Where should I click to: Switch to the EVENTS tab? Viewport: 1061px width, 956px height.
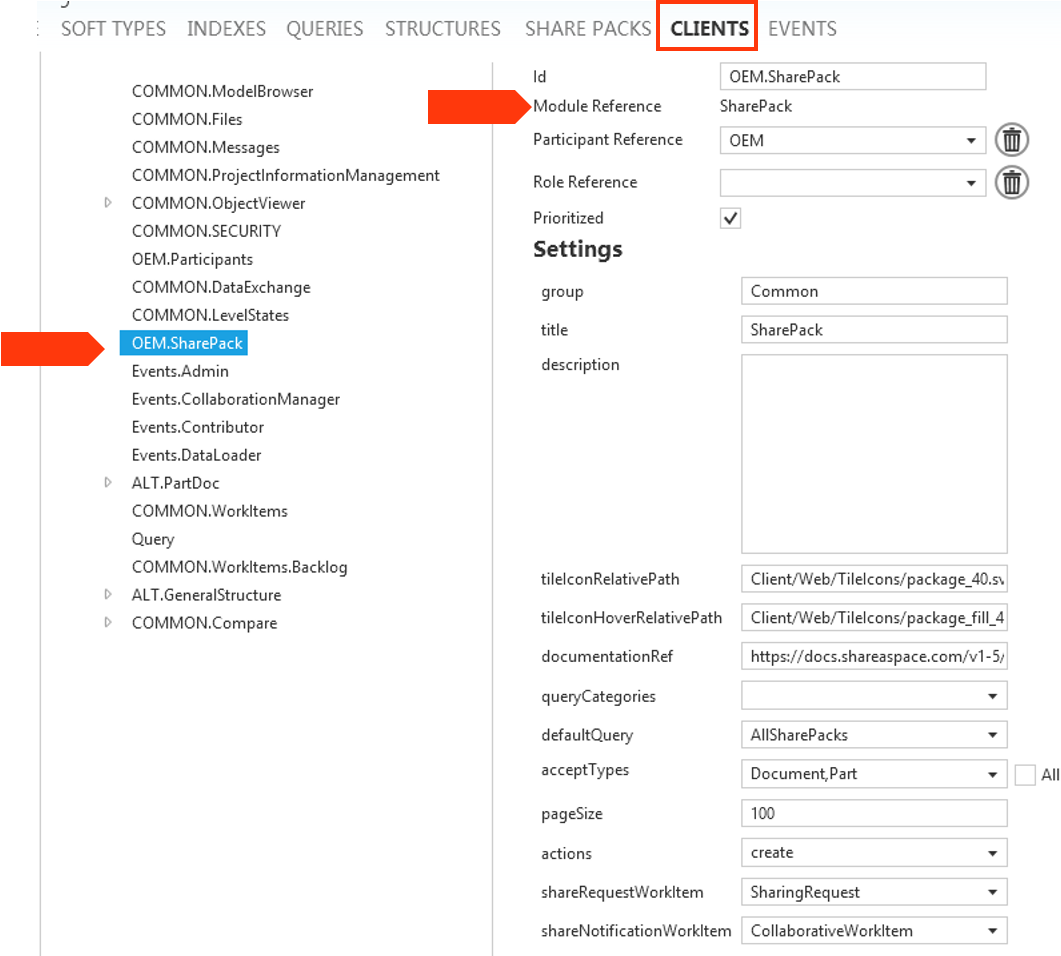802,29
